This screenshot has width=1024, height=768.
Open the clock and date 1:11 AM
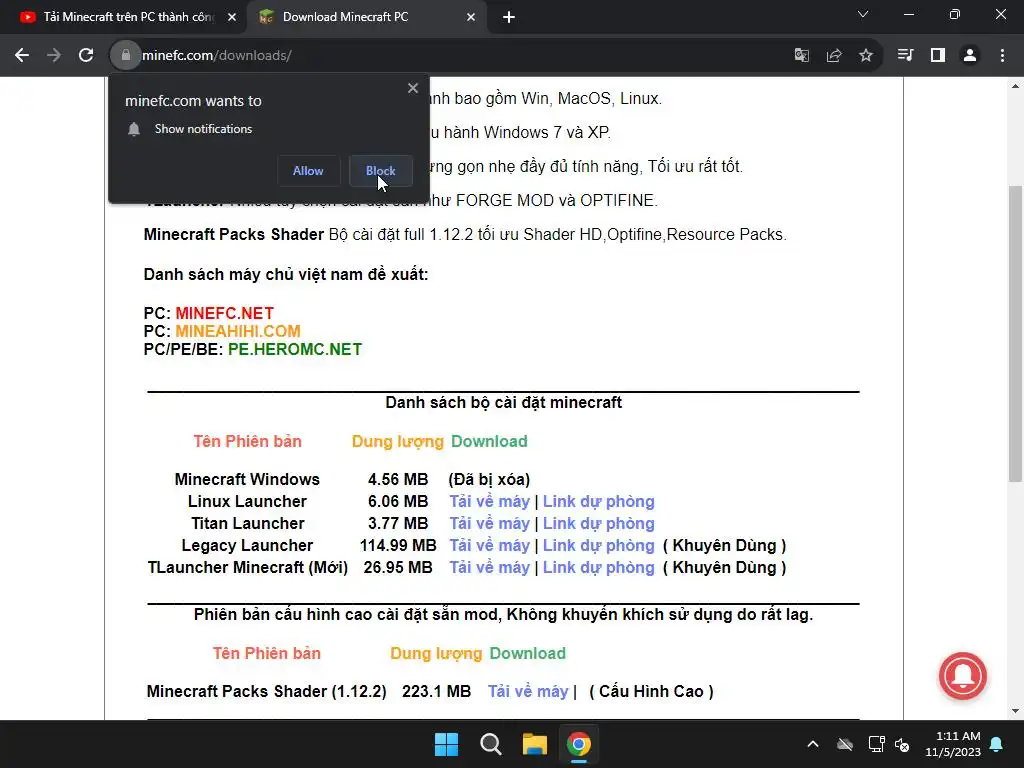953,744
